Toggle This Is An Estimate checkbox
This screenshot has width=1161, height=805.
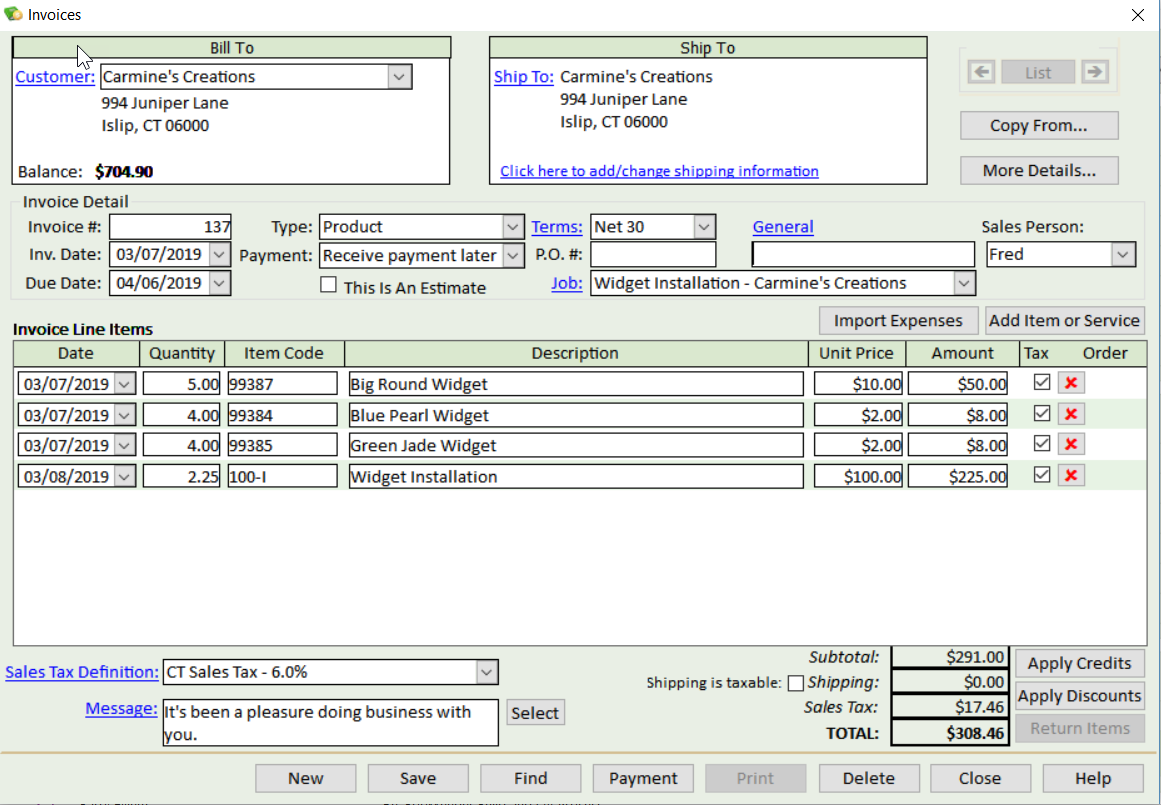tap(328, 286)
